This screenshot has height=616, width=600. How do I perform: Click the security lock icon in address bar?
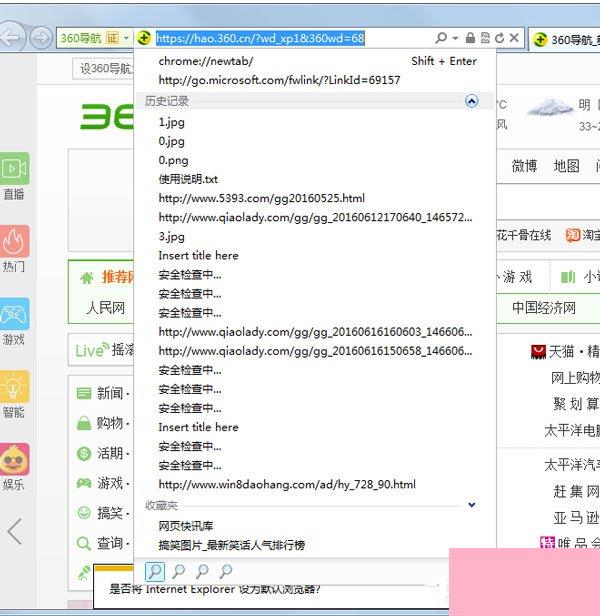click(470, 38)
